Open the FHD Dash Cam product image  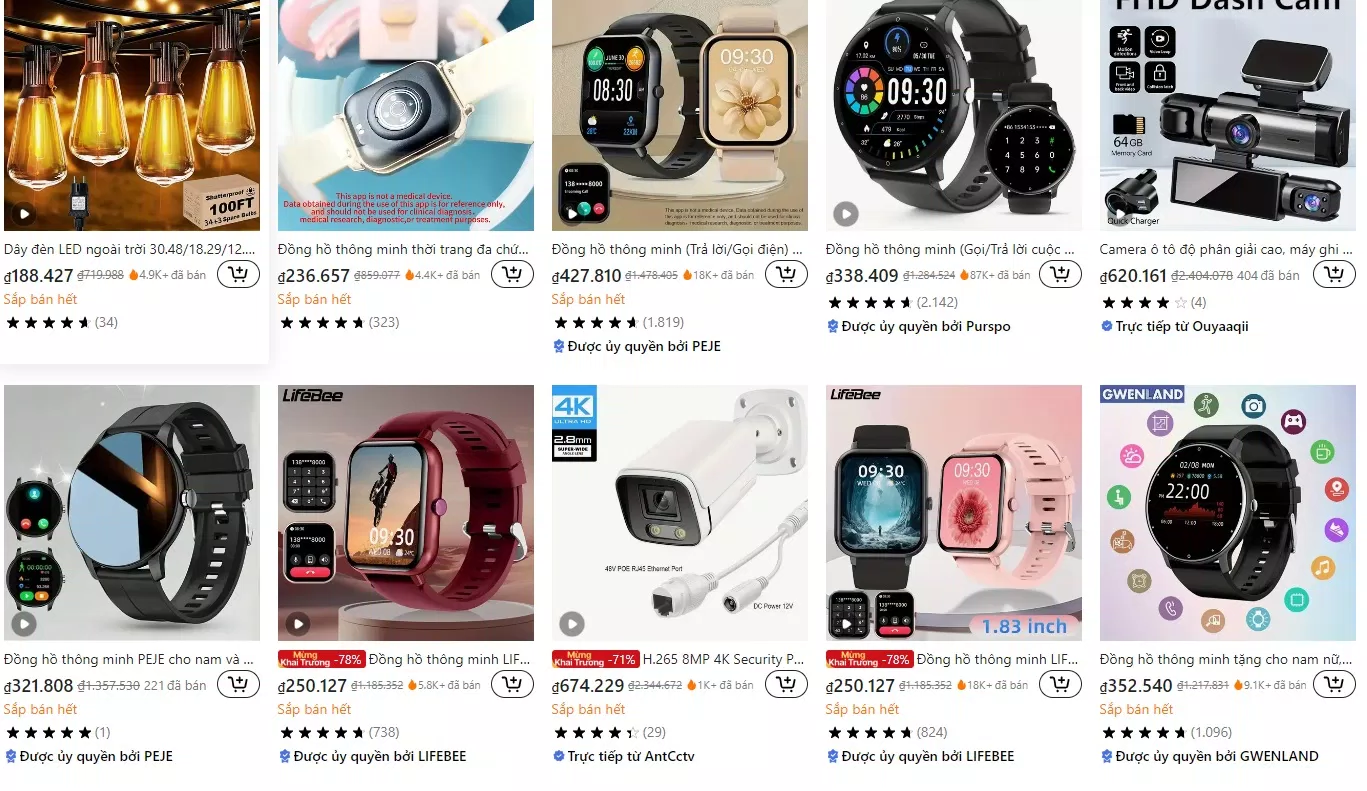tap(1228, 115)
